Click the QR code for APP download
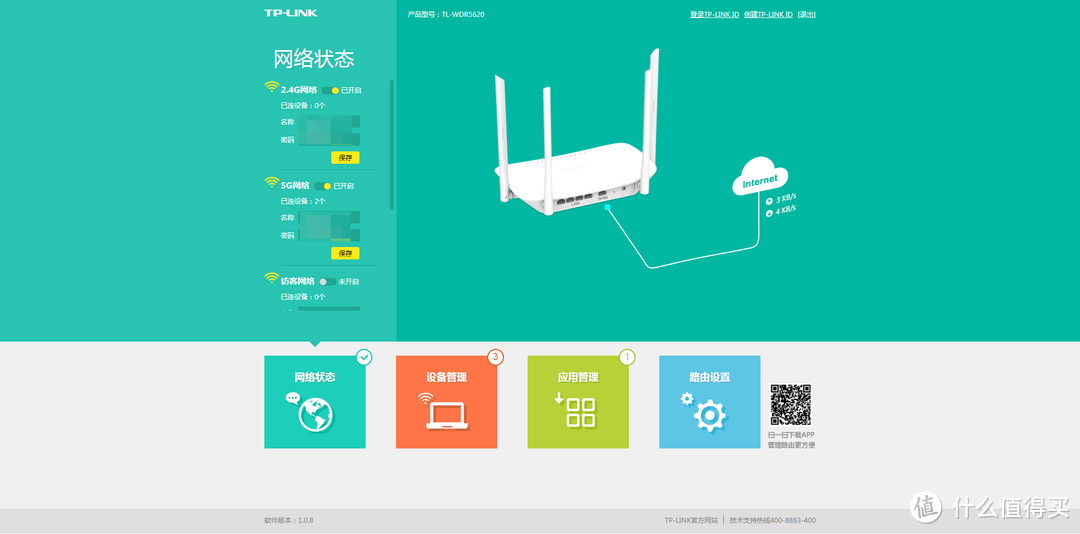 790,404
